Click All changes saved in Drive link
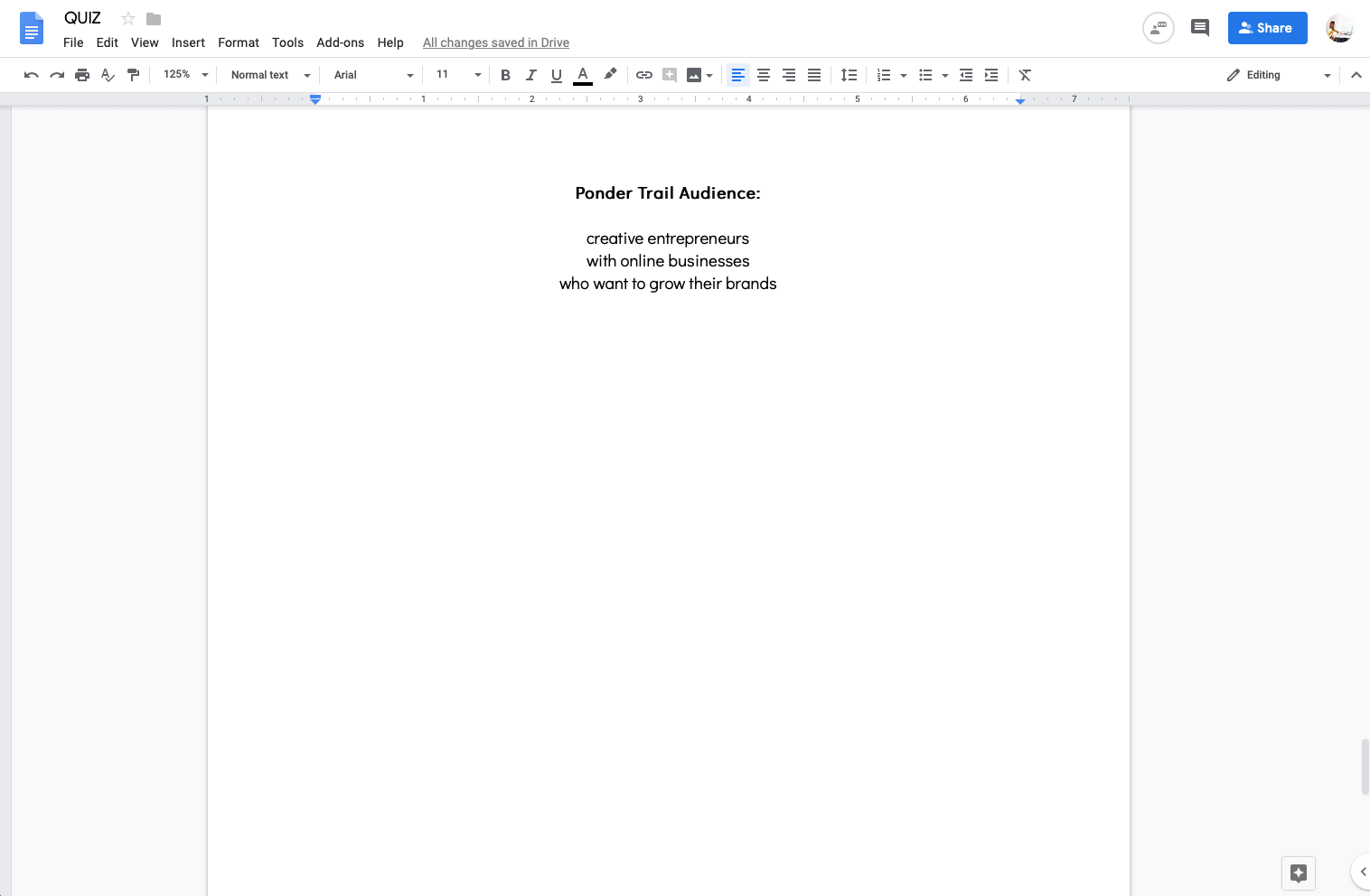The width and height of the screenshot is (1370, 896). pyautogui.click(x=496, y=42)
